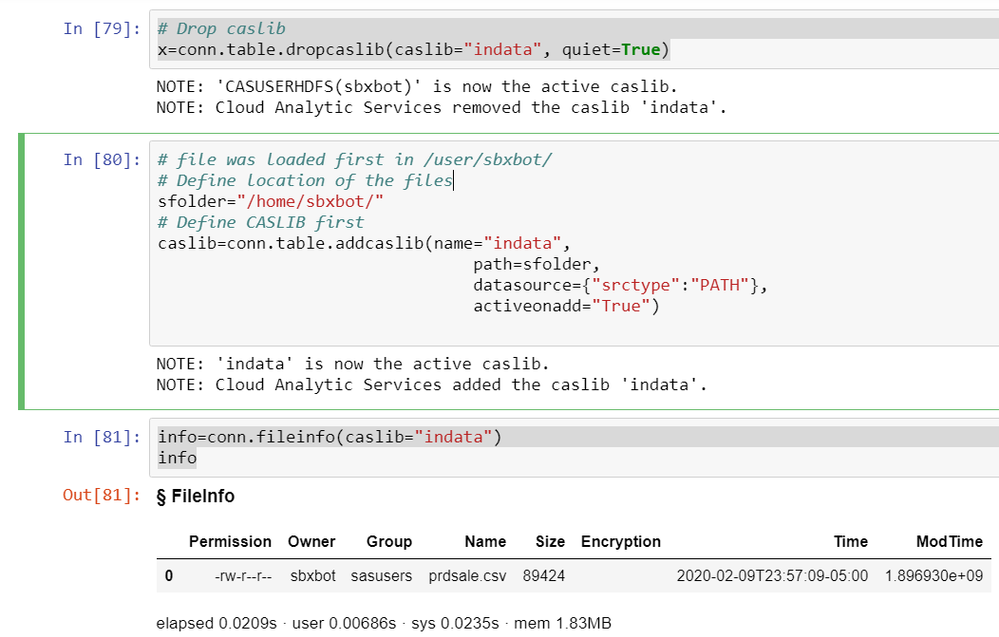Focus the conn.fileinfo code line
Viewport: 999px width, 637px height.
[x=329, y=437]
